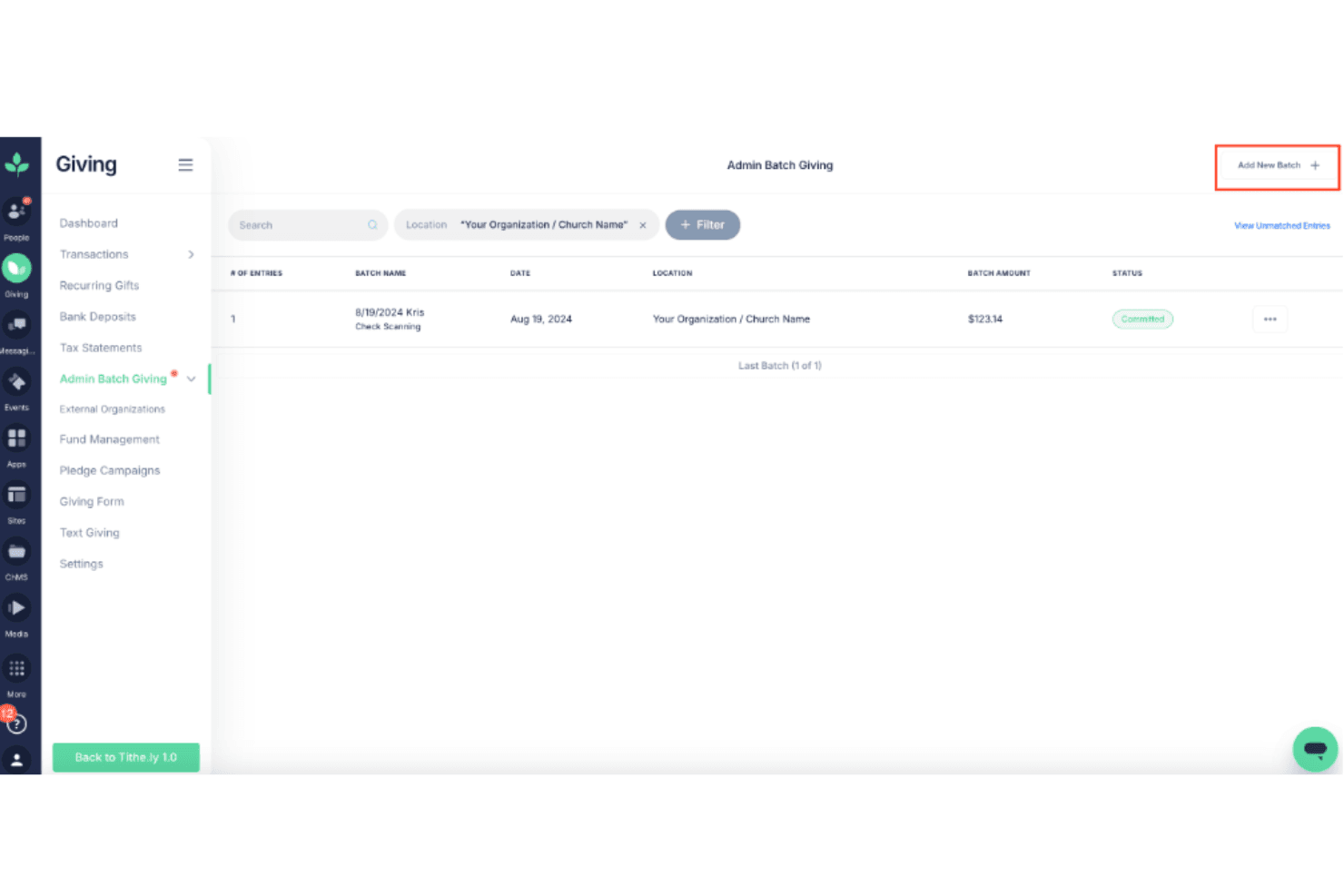Open the Sites icon in sidebar
Screen dimensions: 1344x896
(16, 495)
